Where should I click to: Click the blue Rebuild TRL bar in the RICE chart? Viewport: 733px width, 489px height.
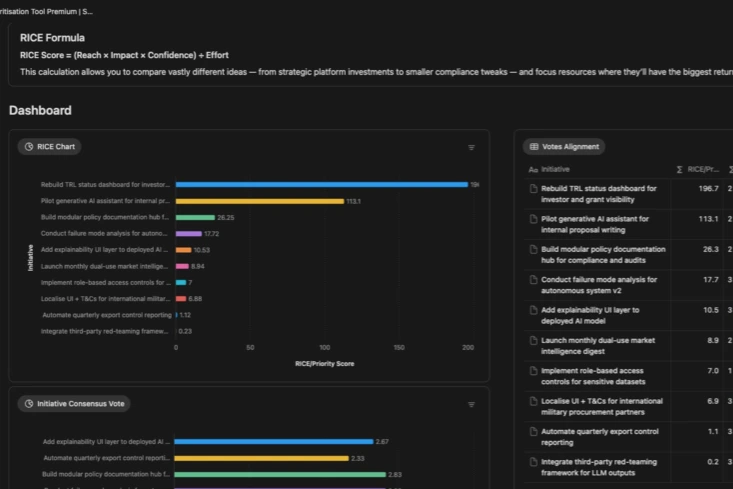point(321,185)
